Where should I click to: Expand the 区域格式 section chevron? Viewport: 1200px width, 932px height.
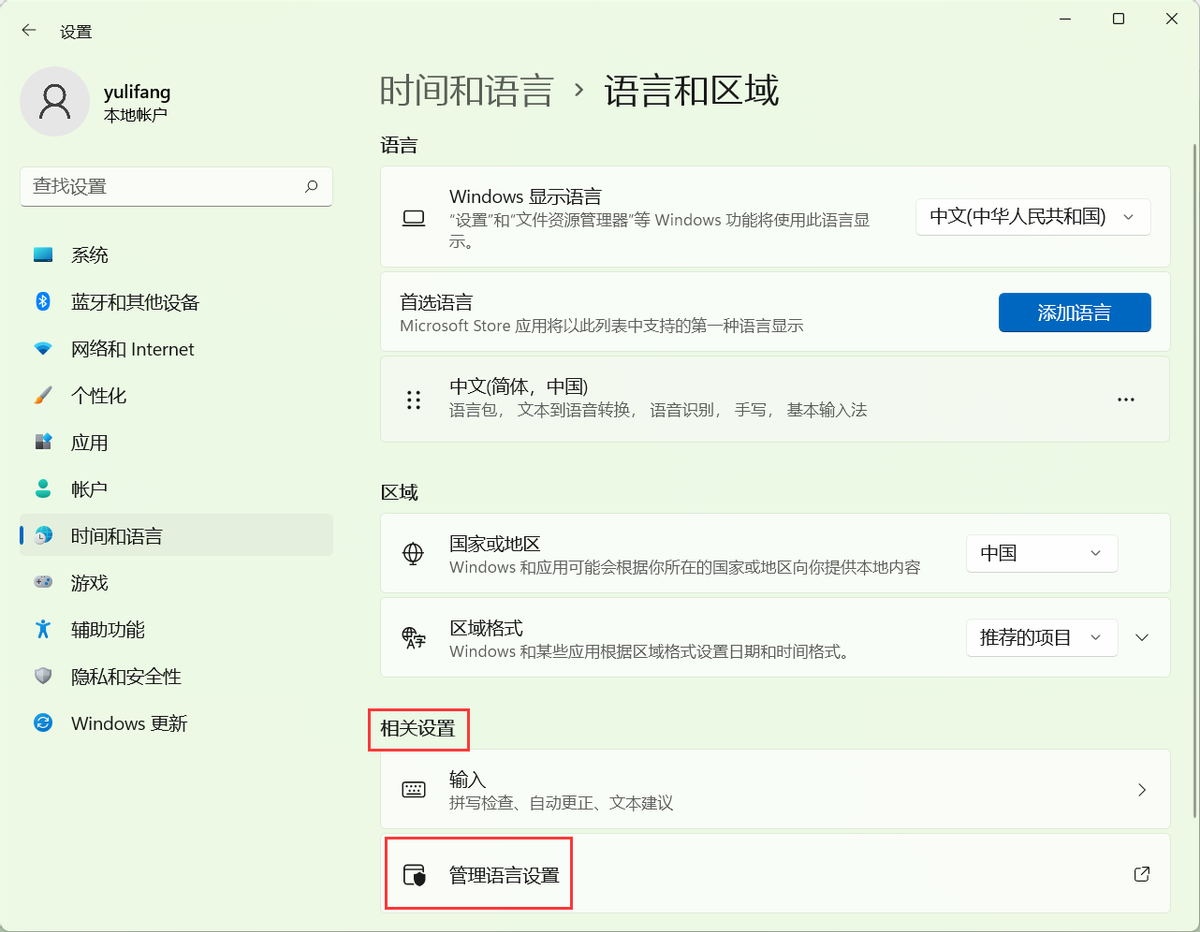1142,638
